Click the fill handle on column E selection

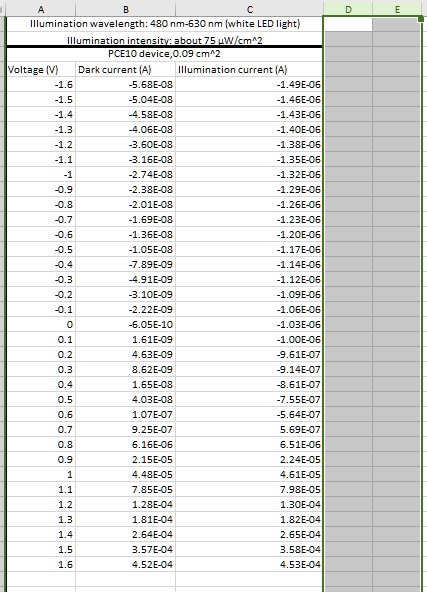click(x=421, y=18)
